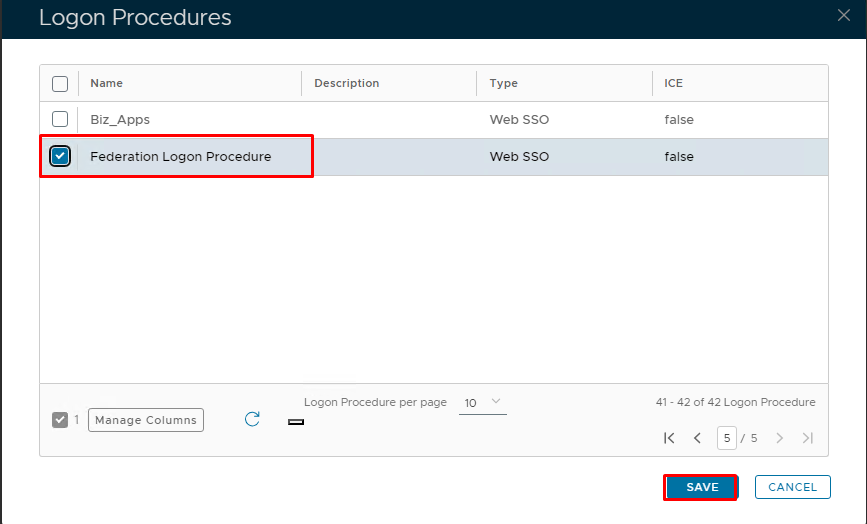Viewport: 867px width, 524px height.
Task: Go to the first page of results
Action: (669, 438)
